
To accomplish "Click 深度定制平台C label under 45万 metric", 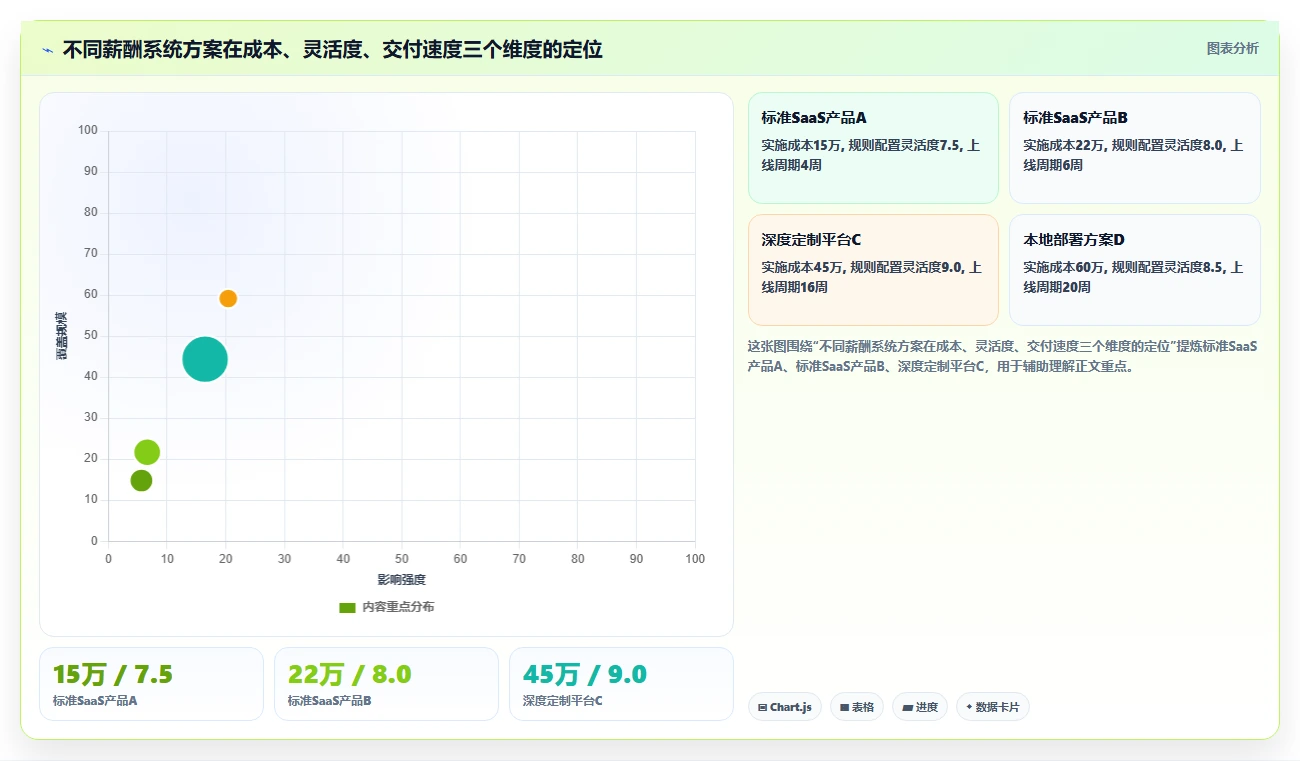I will pos(563,701).
